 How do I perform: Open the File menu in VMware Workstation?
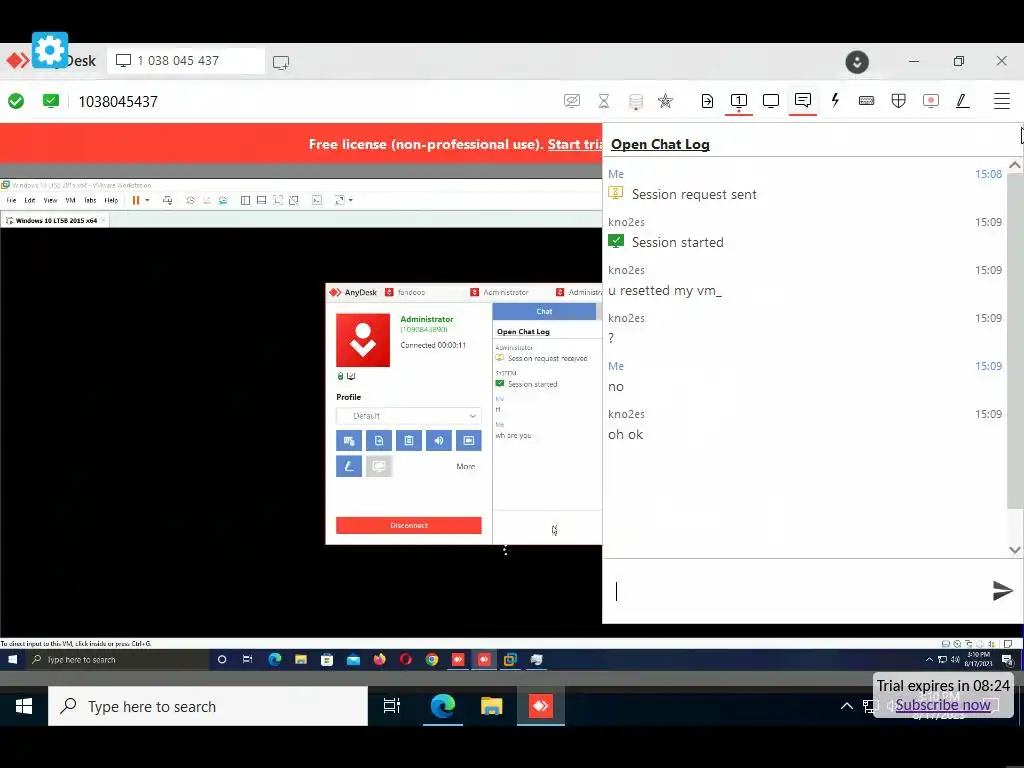click(x=11, y=200)
